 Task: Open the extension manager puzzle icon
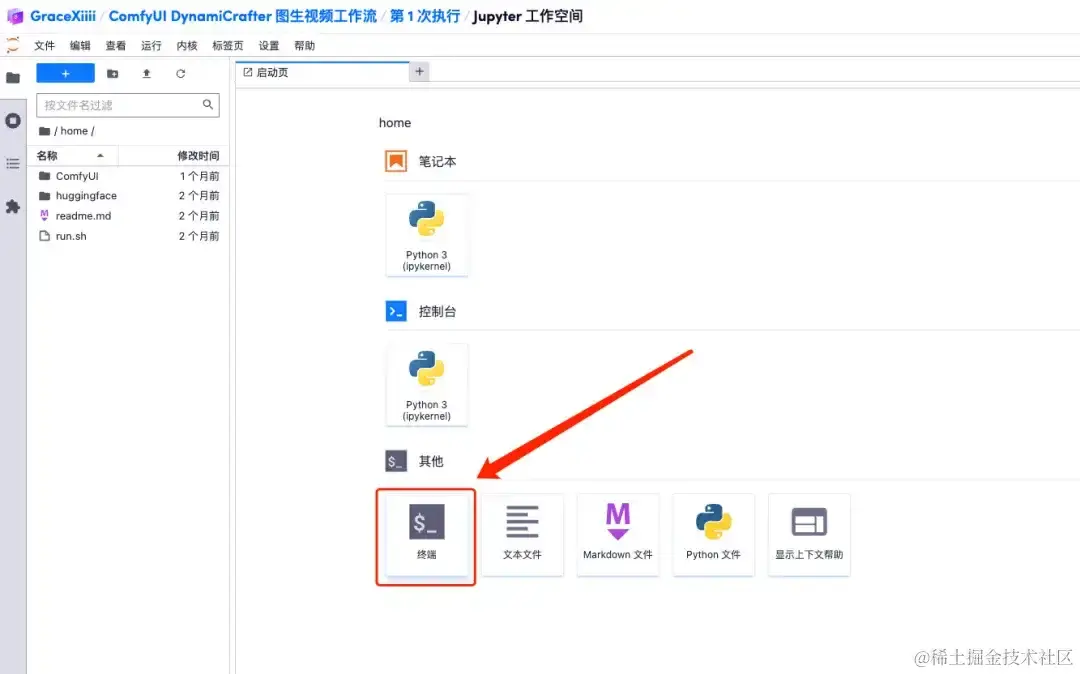pos(12,207)
